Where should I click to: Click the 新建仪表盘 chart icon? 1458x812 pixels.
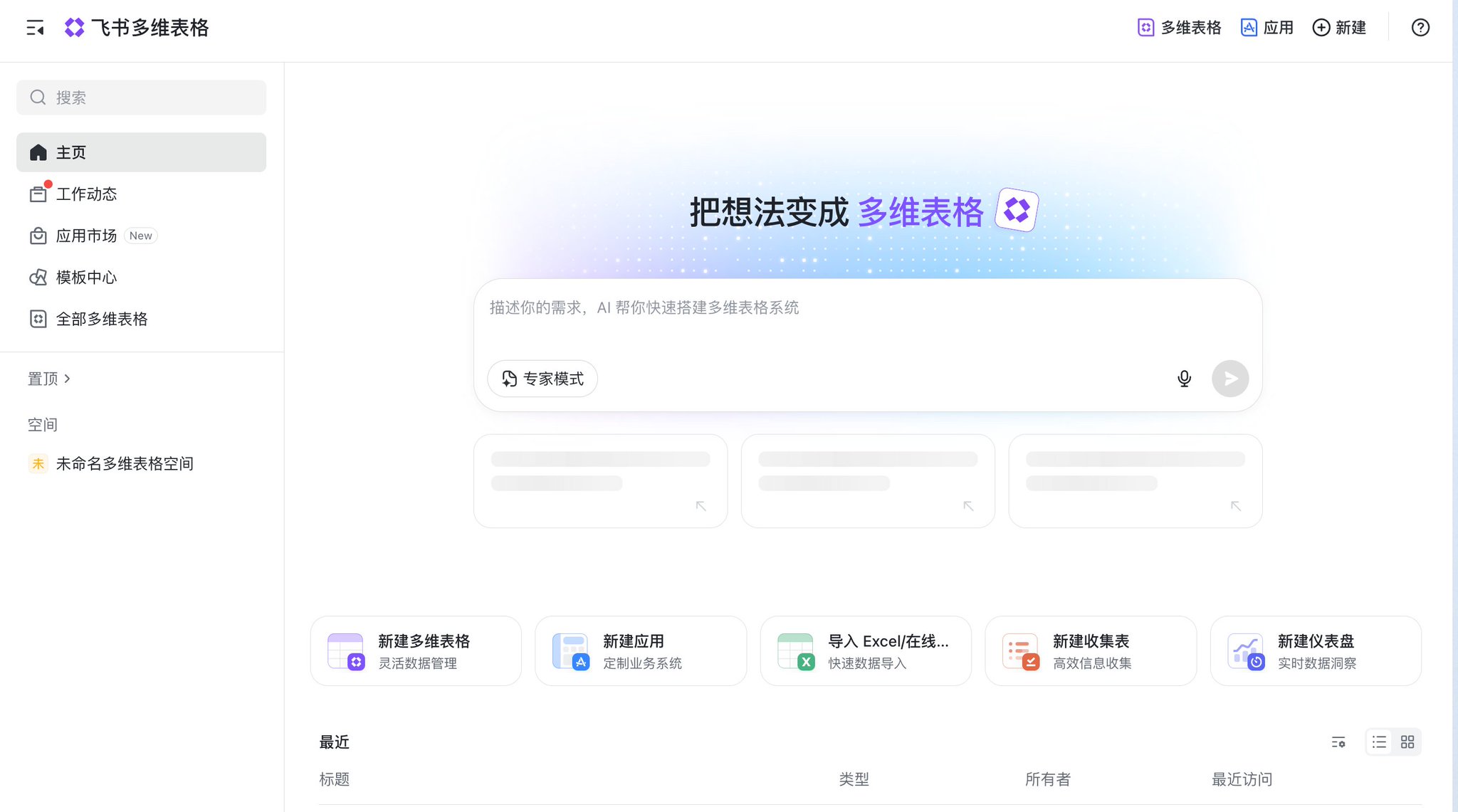[x=1246, y=651]
